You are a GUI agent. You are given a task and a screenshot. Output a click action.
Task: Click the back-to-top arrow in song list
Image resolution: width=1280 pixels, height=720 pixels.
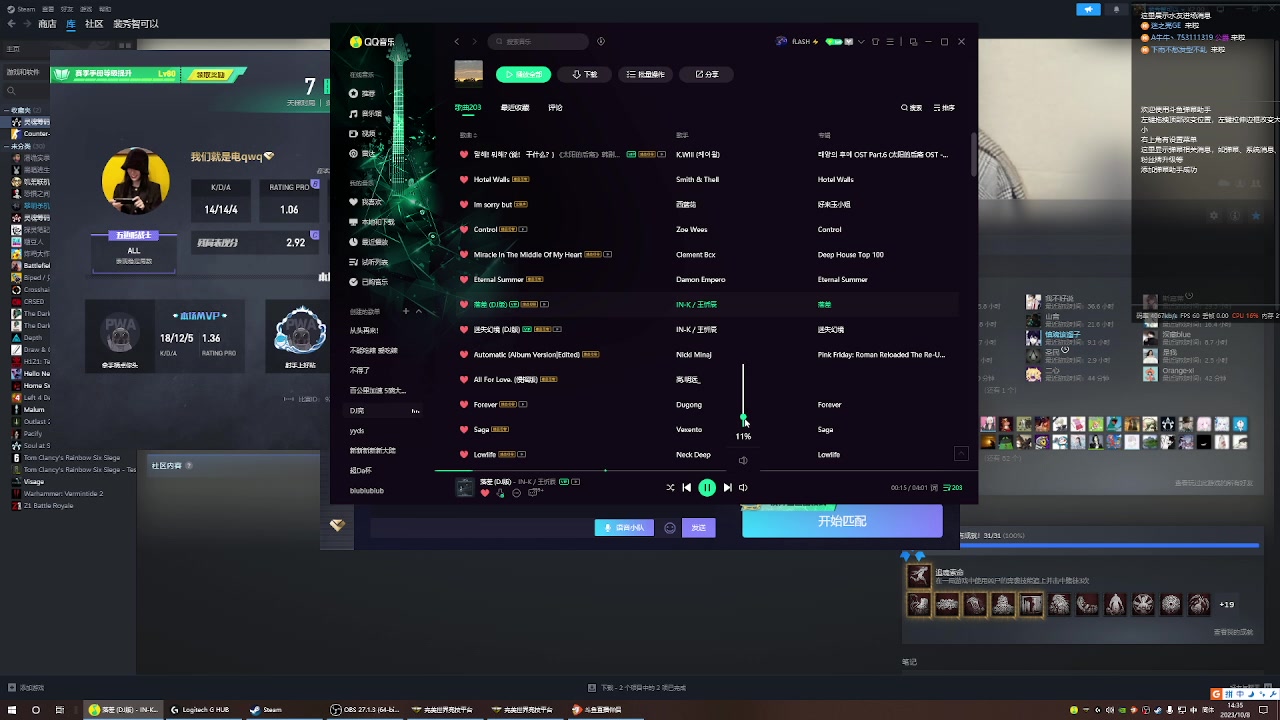pyautogui.click(x=961, y=454)
